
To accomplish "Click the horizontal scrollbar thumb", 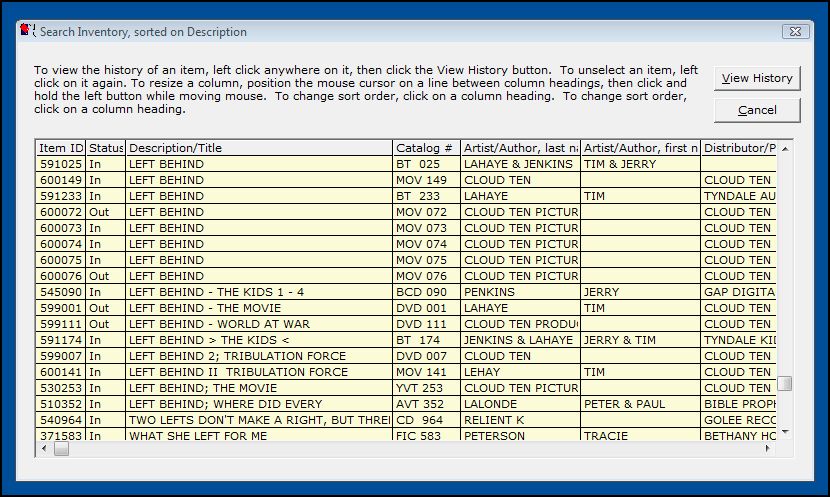I will 61,449.
